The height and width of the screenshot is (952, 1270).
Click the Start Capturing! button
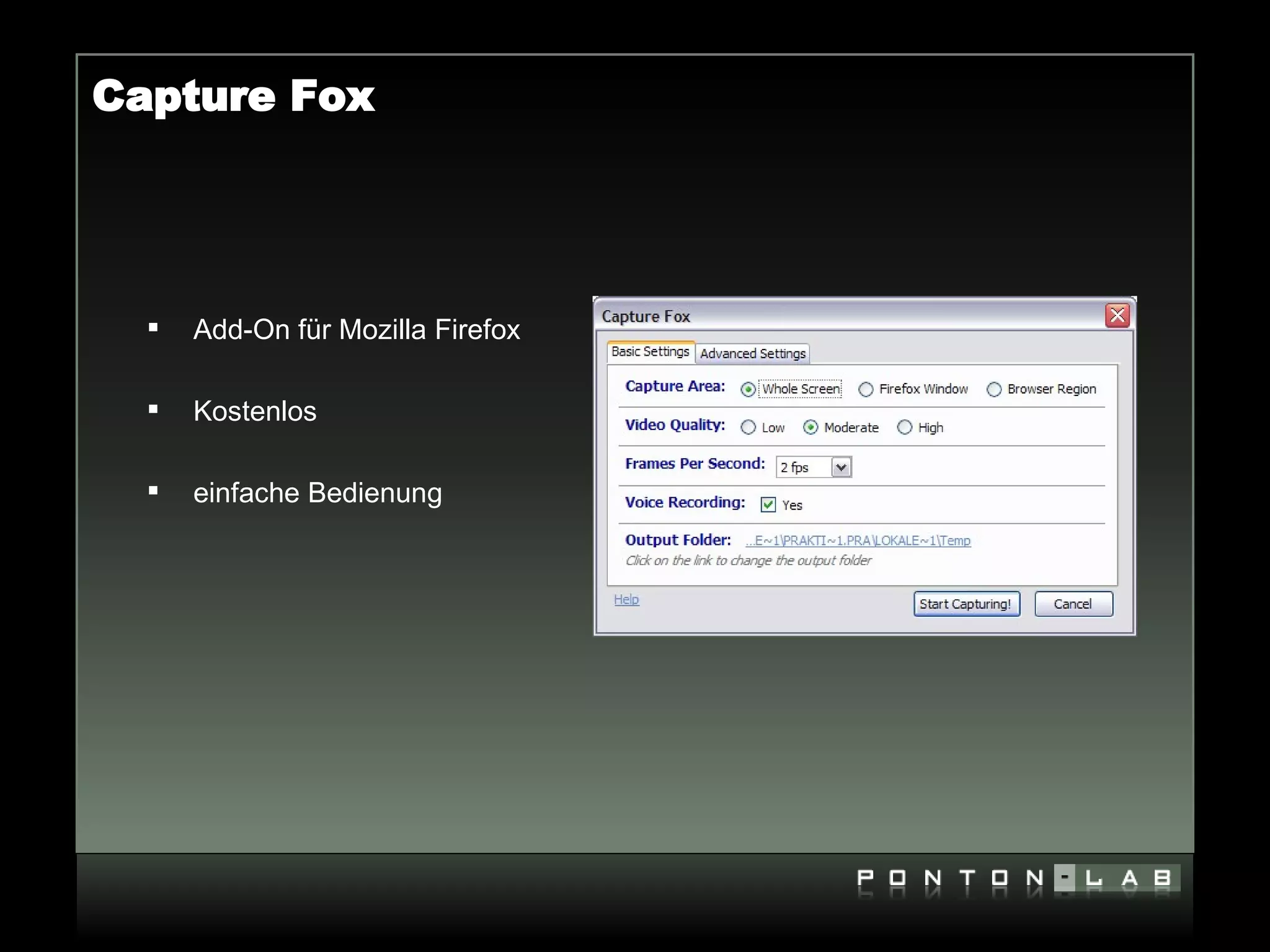tap(966, 604)
